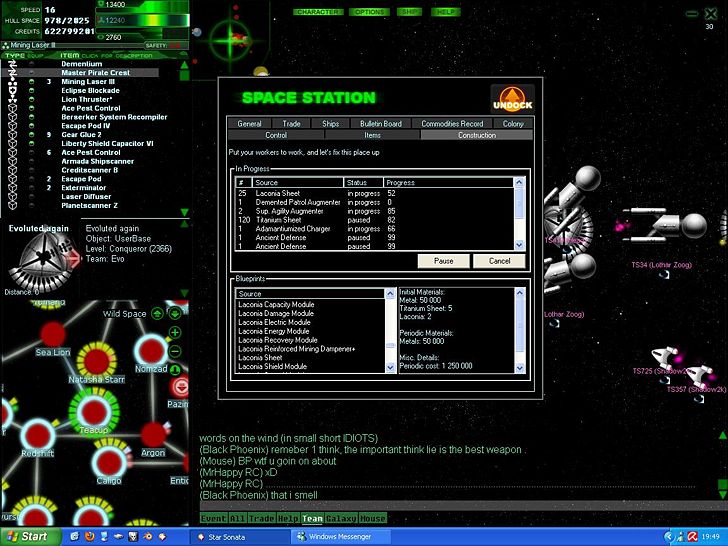
Task: Click the cube icon beside Escape Pod IV
Action: 13,126
